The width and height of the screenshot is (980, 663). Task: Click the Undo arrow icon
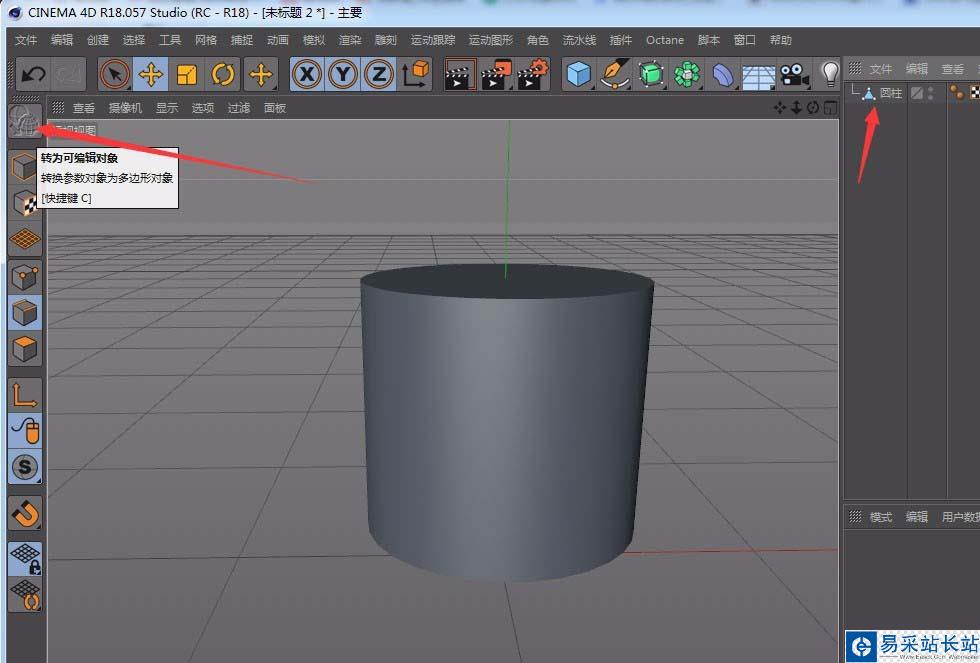coord(34,74)
